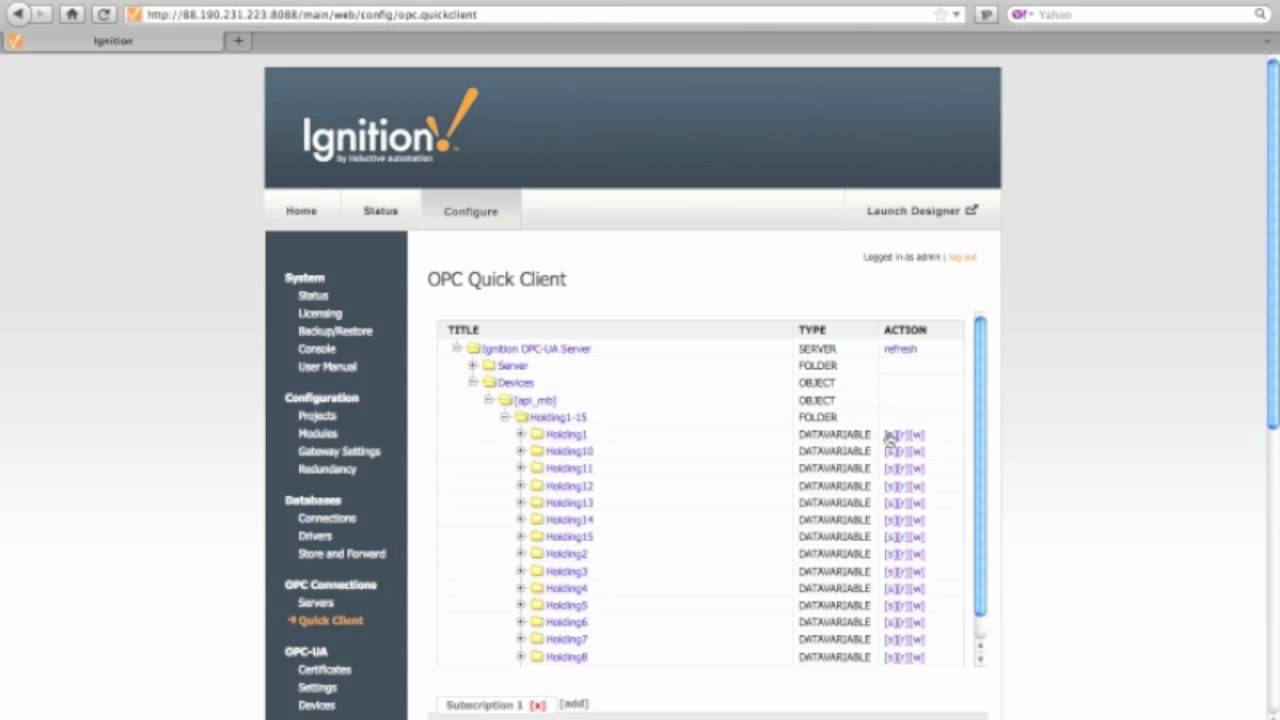
Task: Click the refresh action for OPC-UA Server
Action: [900, 348]
